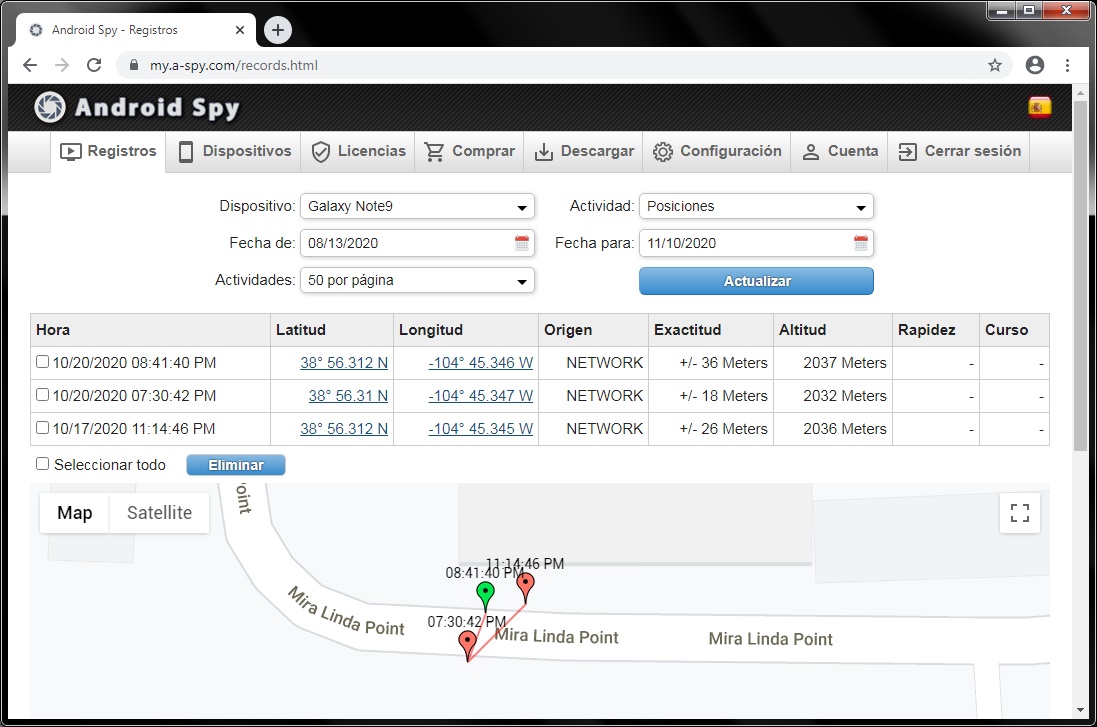Open the Configuración tab label
1097x727 pixels.
(x=731, y=151)
